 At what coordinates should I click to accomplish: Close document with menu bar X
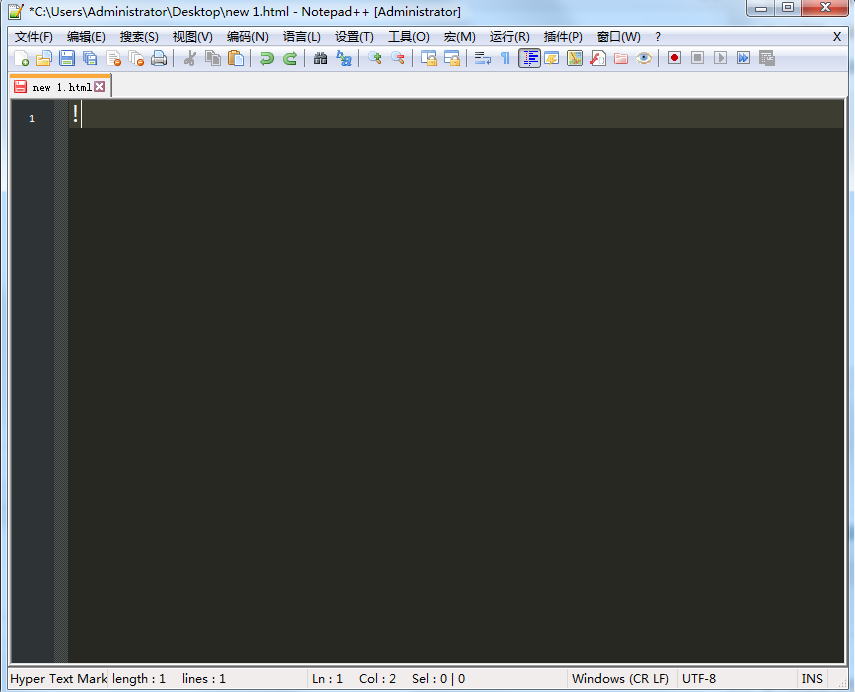[x=836, y=37]
